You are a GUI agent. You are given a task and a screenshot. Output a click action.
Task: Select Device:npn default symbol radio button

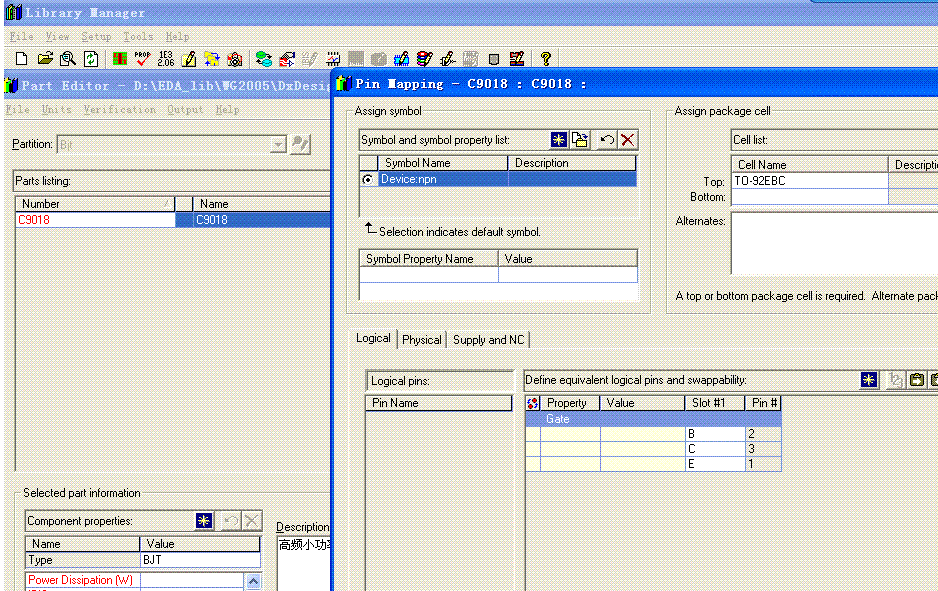(368, 179)
